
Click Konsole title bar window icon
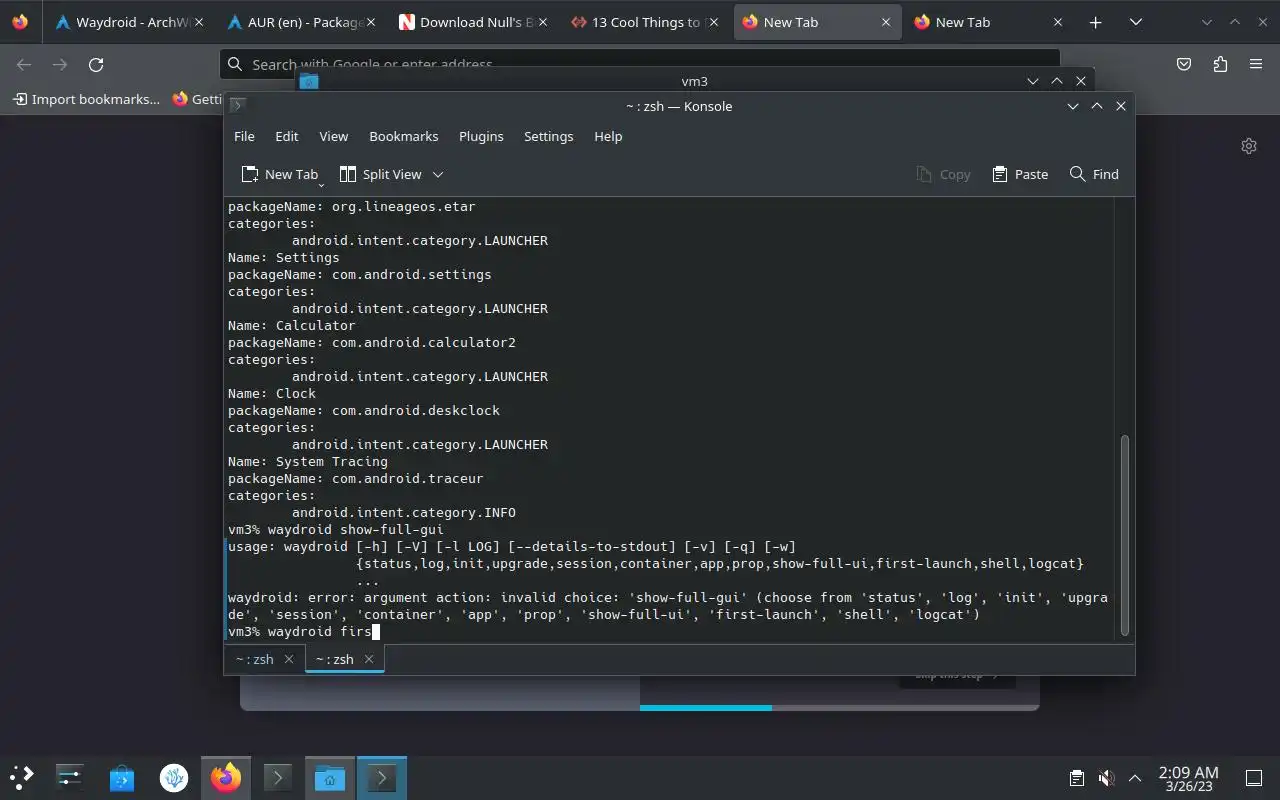[237, 105]
